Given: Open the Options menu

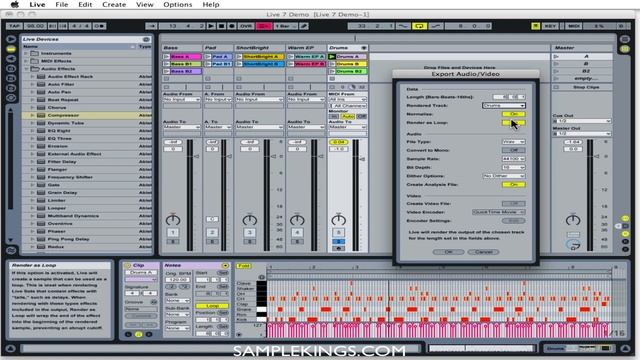Looking at the screenshot, I should tap(178, 4).
